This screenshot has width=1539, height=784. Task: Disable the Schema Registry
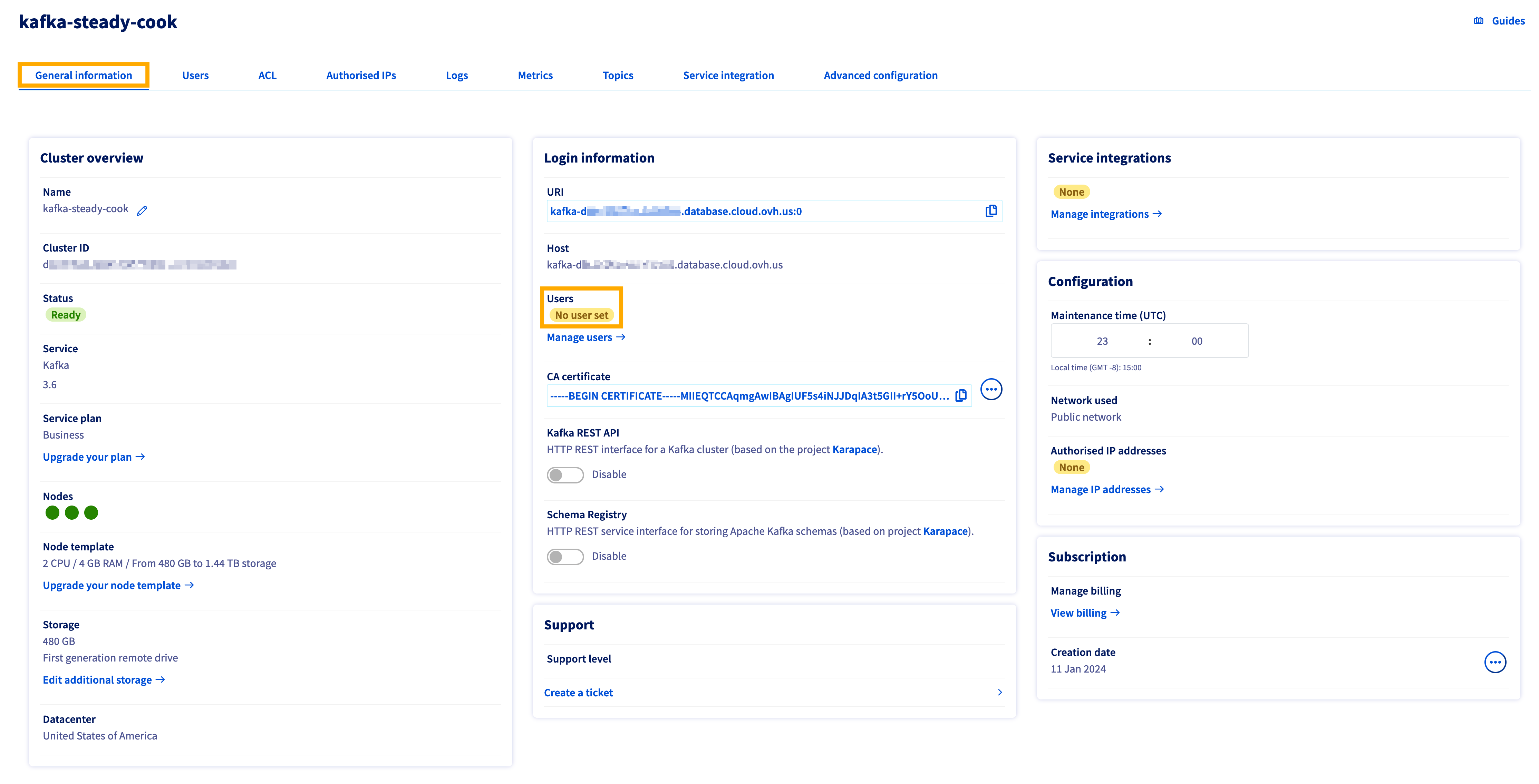pyautogui.click(x=564, y=556)
